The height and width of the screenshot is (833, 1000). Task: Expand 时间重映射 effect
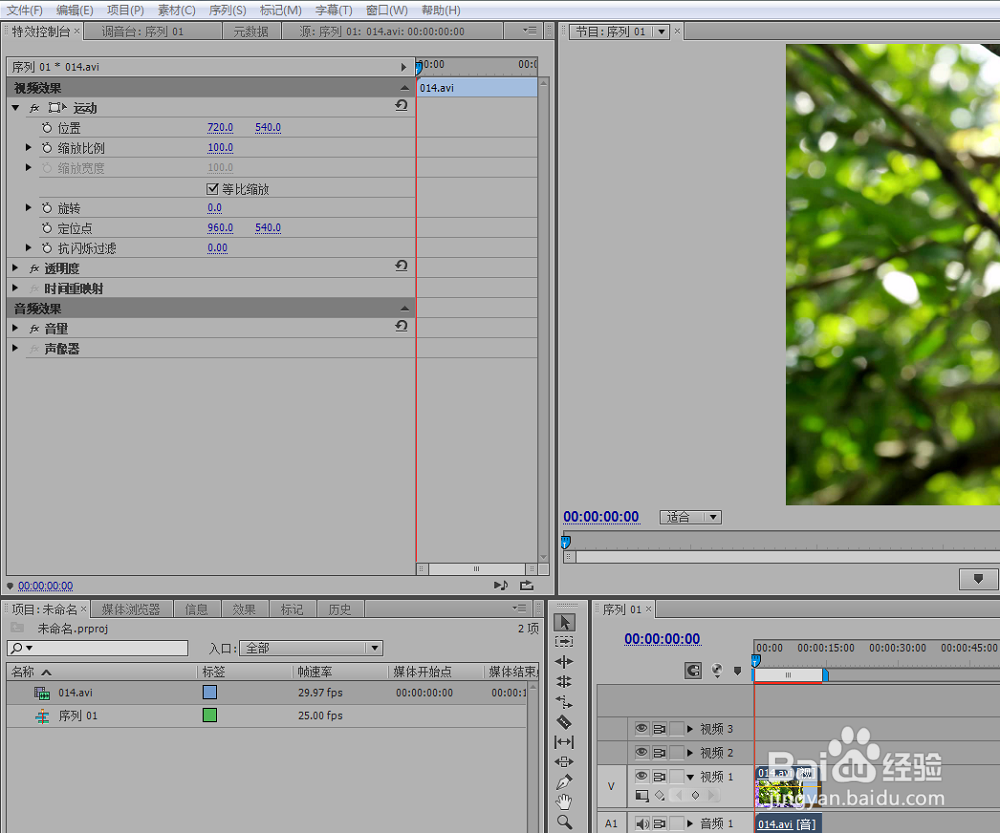15,288
